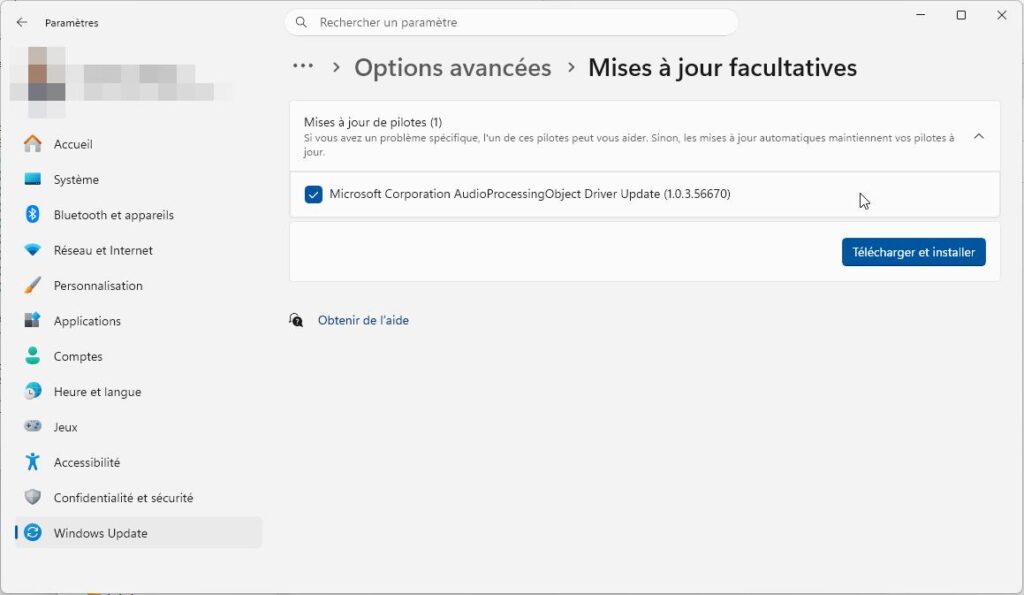Click the Mises à jour facultatives title
Screen dimensions: 1024x595
tap(722, 67)
